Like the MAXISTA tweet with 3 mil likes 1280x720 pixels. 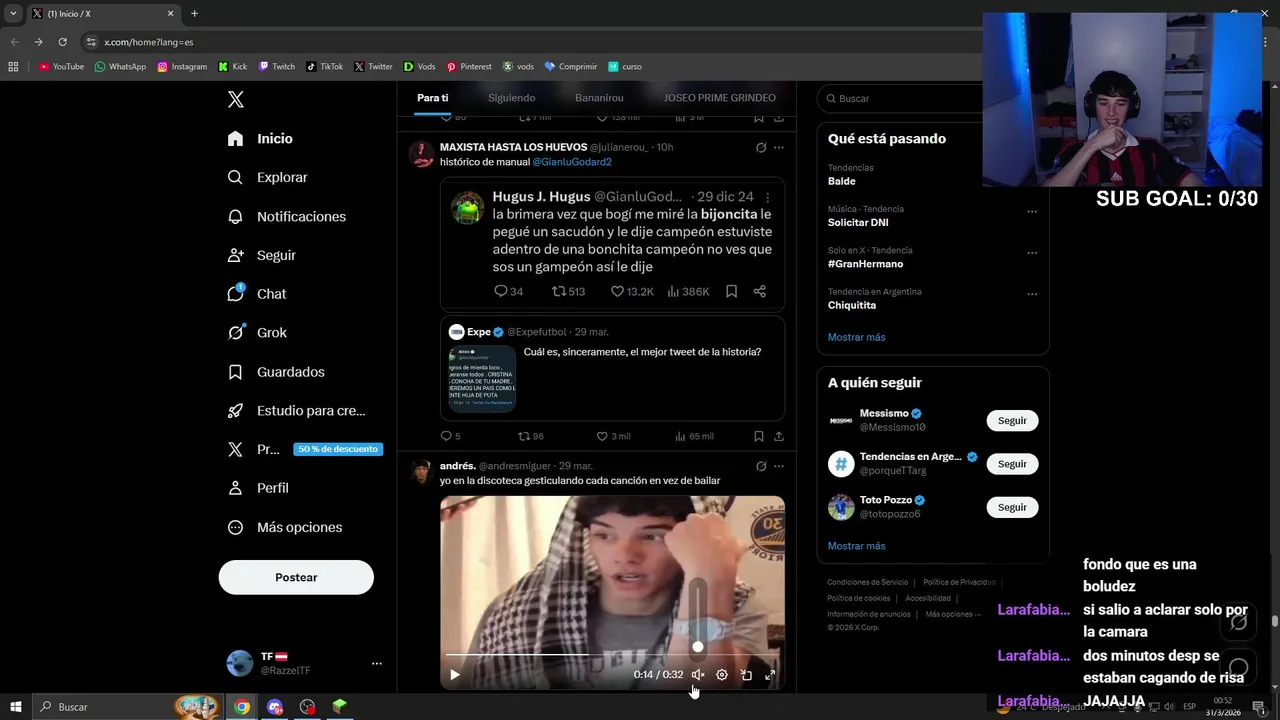(613, 436)
